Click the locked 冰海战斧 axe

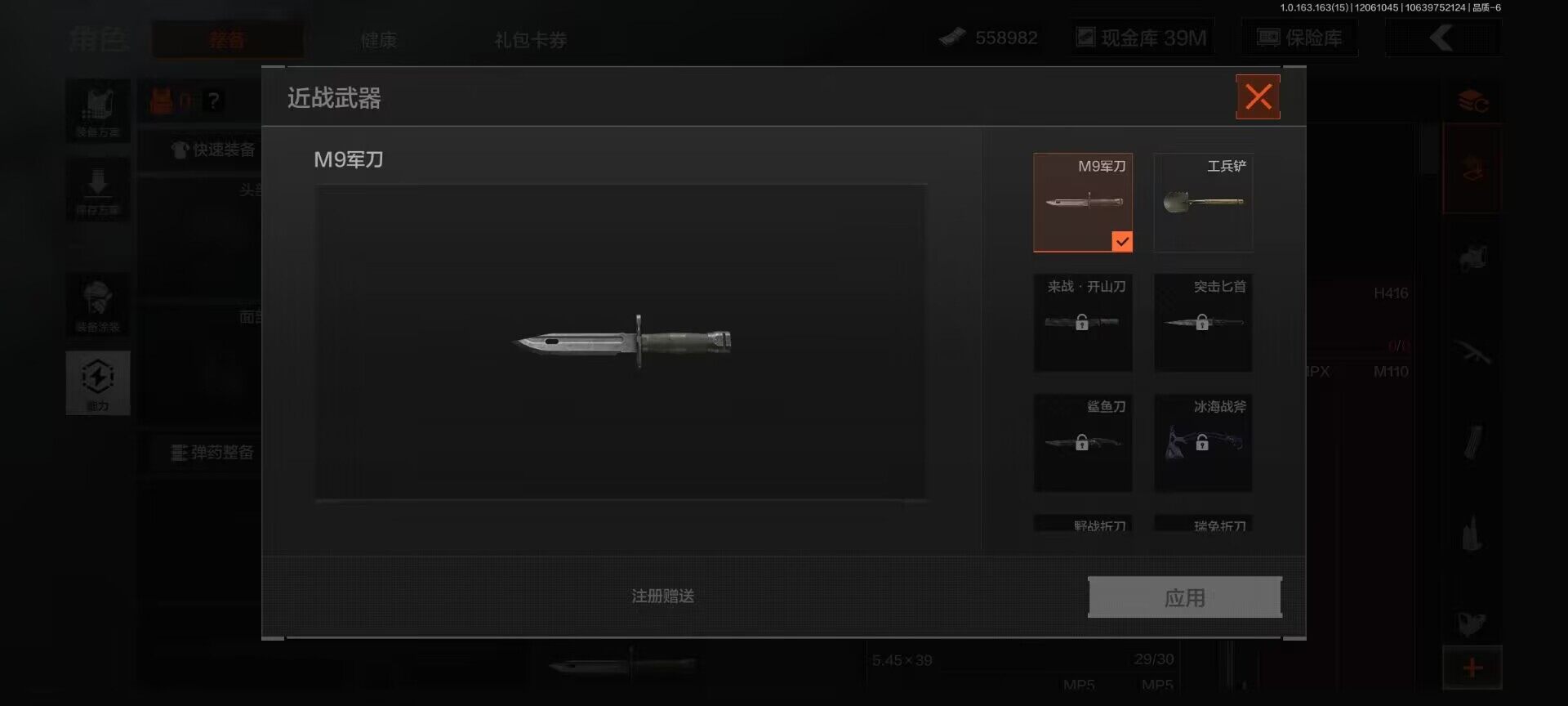pyautogui.click(x=1203, y=443)
